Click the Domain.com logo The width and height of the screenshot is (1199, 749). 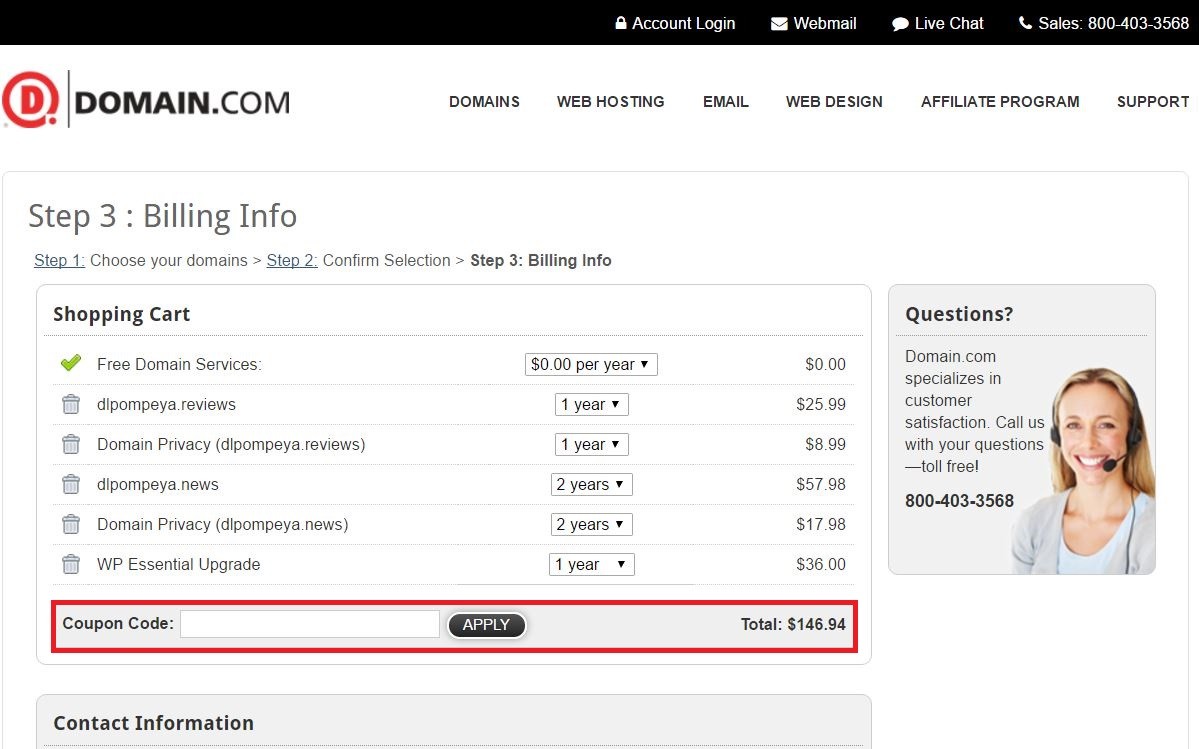[146, 100]
